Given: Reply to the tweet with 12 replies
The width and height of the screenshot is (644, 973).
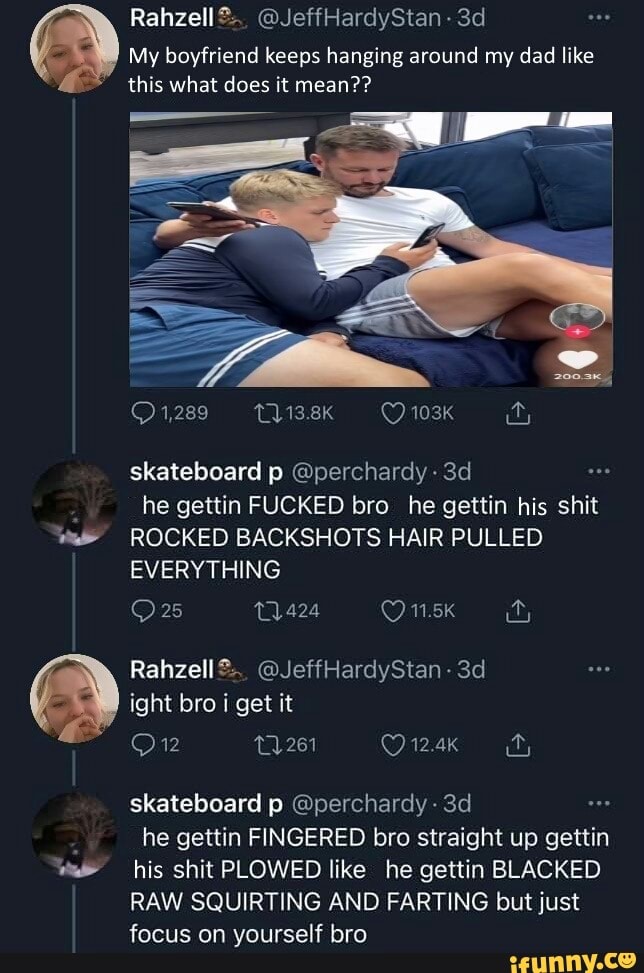Looking at the screenshot, I should click(x=143, y=745).
